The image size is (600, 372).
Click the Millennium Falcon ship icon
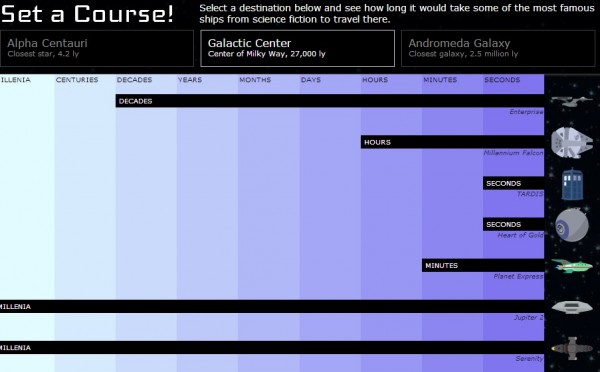(572, 143)
